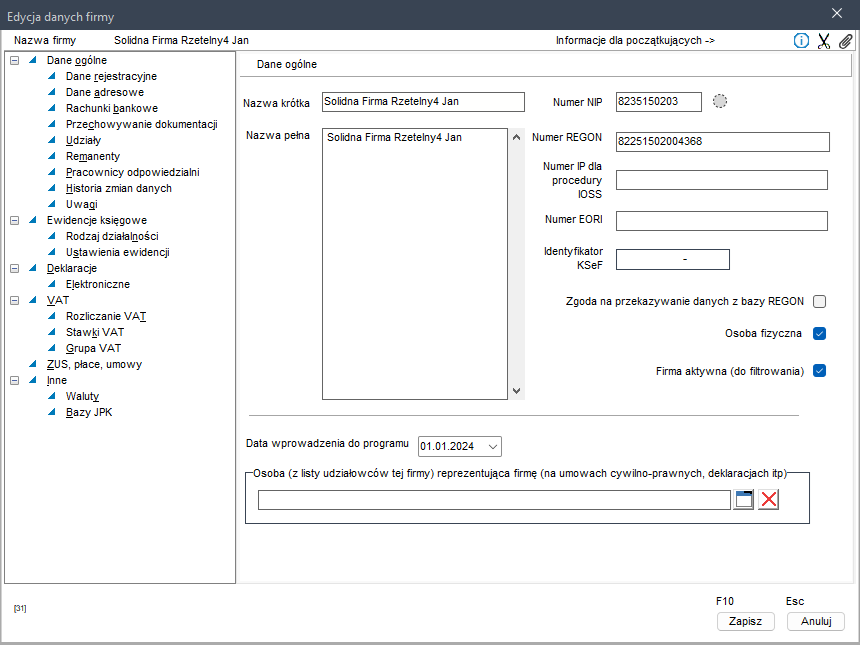Select Dane rejestracyjne in tree

coord(111,76)
